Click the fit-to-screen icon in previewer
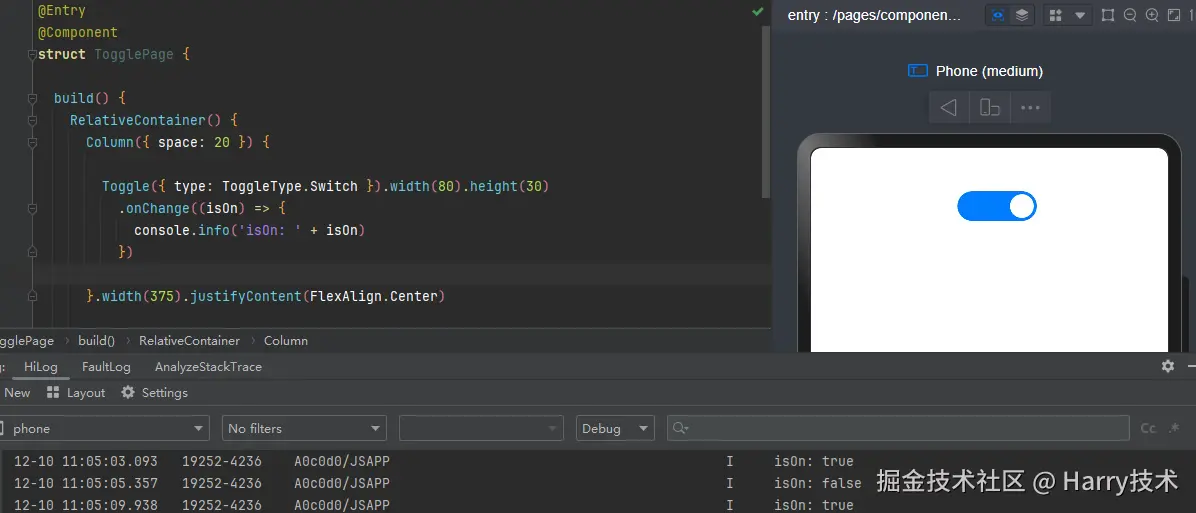 (x=1175, y=15)
